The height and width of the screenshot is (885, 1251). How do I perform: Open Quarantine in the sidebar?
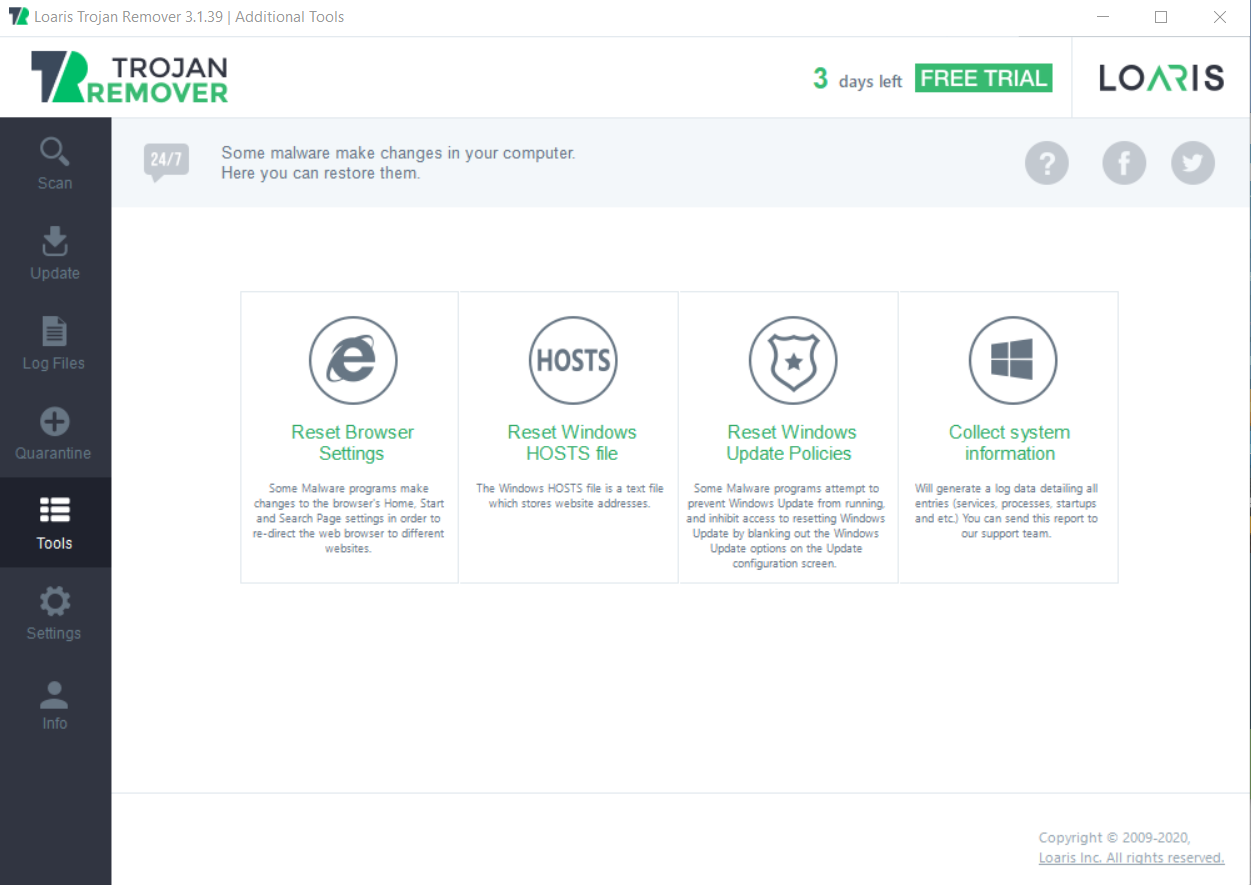tap(55, 433)
